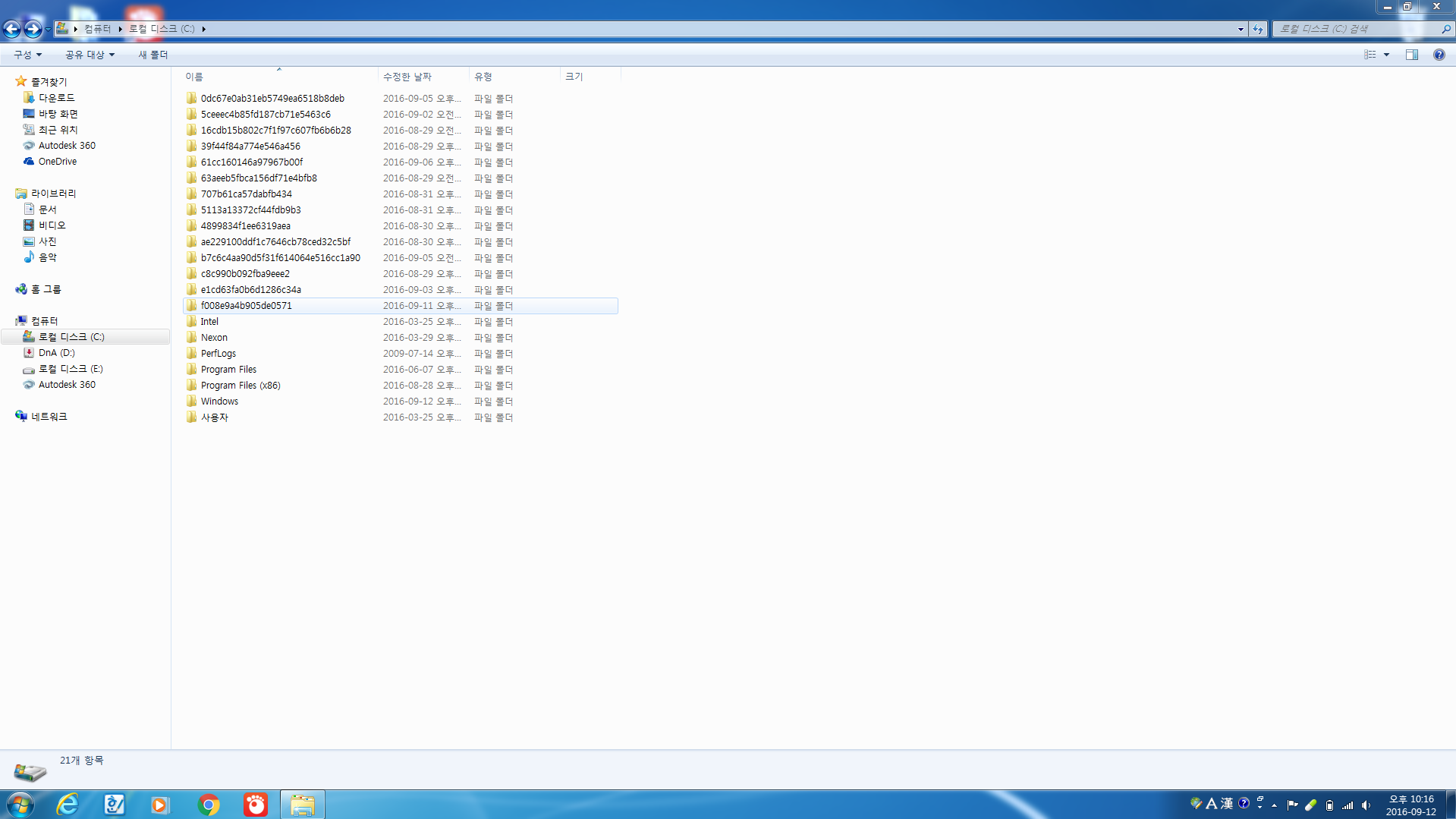Toggle the preview pane button

point(1412,55)
